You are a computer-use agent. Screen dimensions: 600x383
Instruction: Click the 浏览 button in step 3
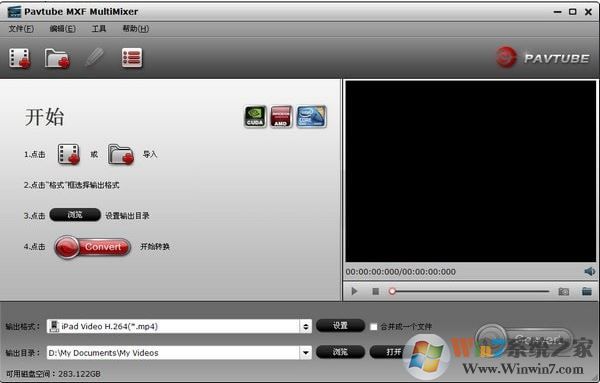(x=75, y=215)
